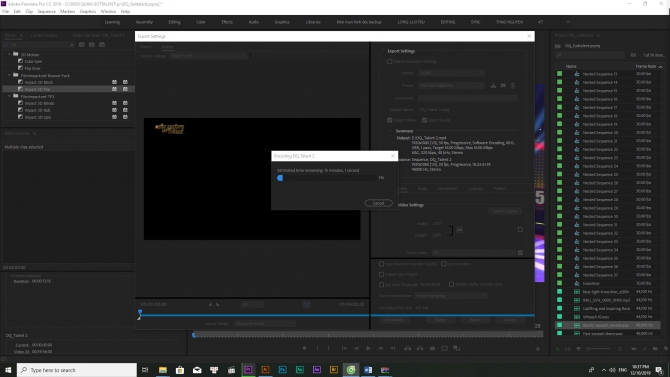Click the Match Source button

[505, 211]
